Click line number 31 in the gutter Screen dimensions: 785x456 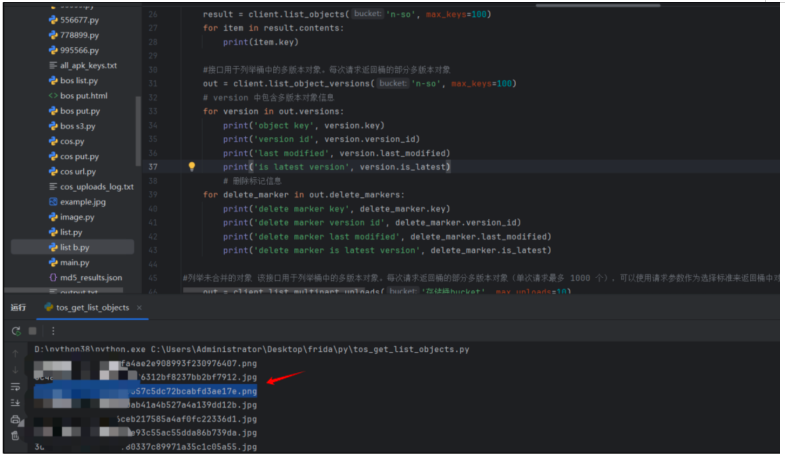153,83
